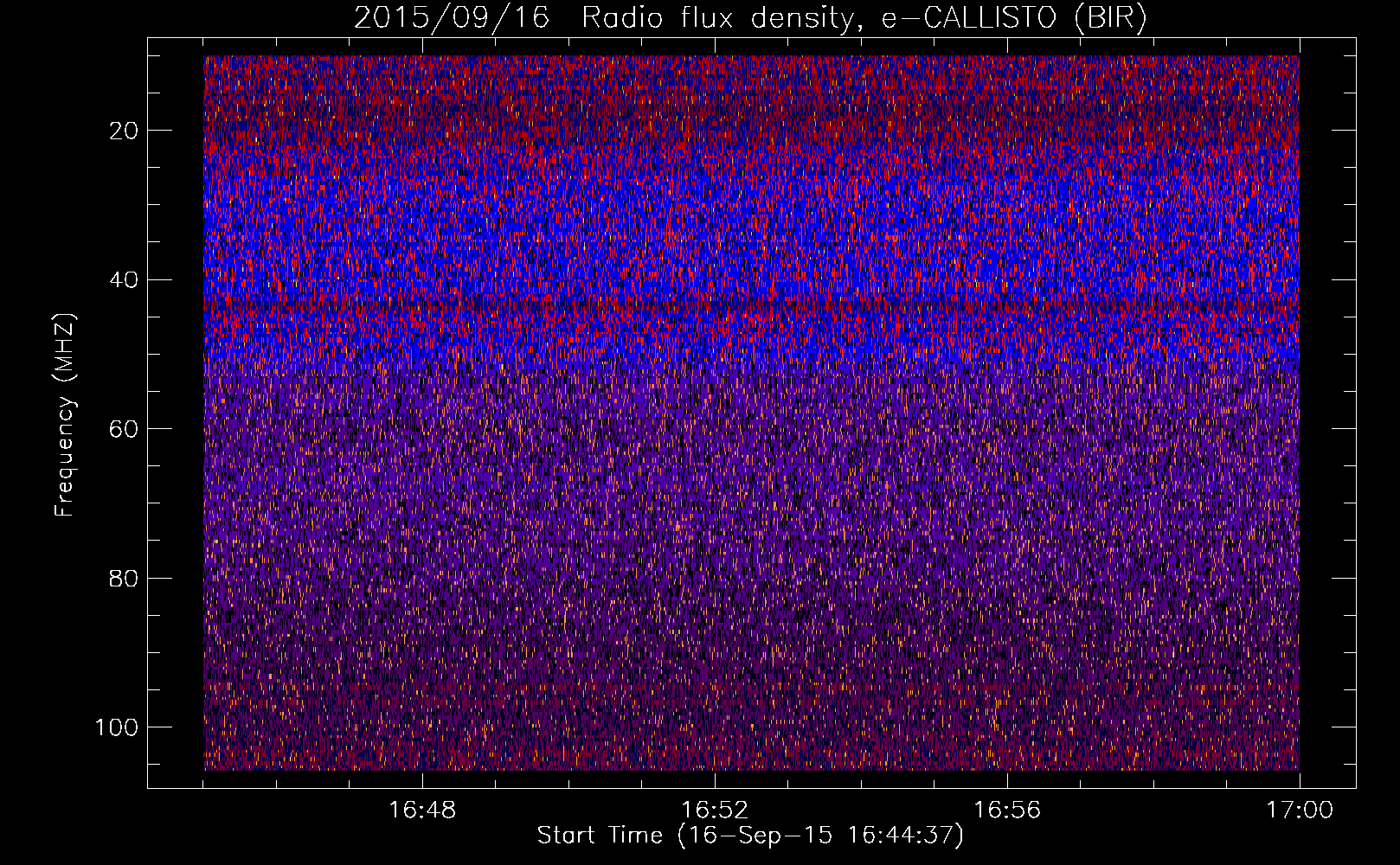Click the 80 MHz frequency tick label
Screen dimensions: 1400x865
[x=124, y=578]
